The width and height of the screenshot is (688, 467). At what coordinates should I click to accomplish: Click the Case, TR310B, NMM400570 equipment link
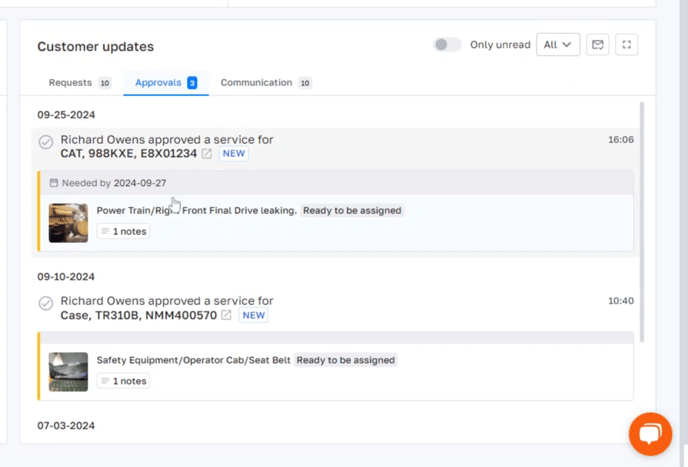pos(138,315)
